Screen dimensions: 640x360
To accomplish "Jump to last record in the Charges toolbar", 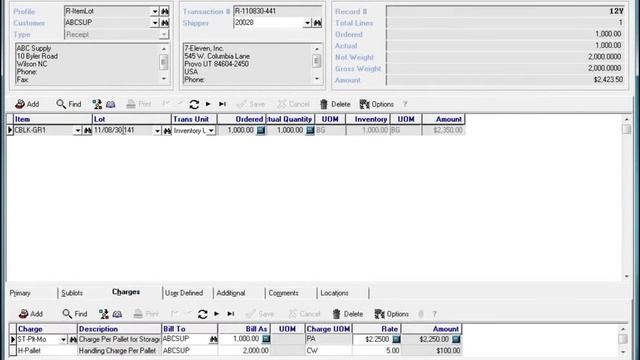I will coord(231,313).
